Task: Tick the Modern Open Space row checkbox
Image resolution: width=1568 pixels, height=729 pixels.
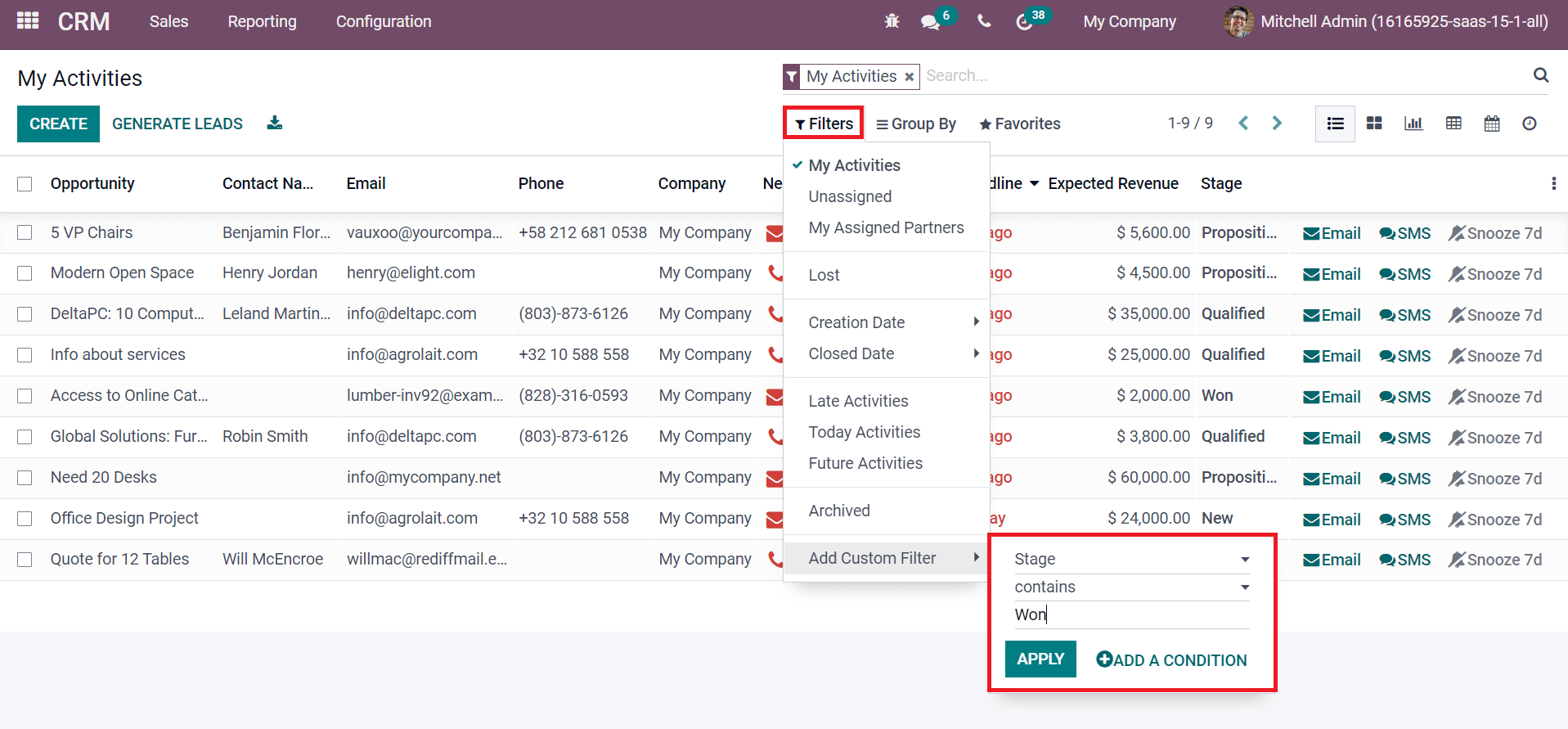Action: pos(25,273)
